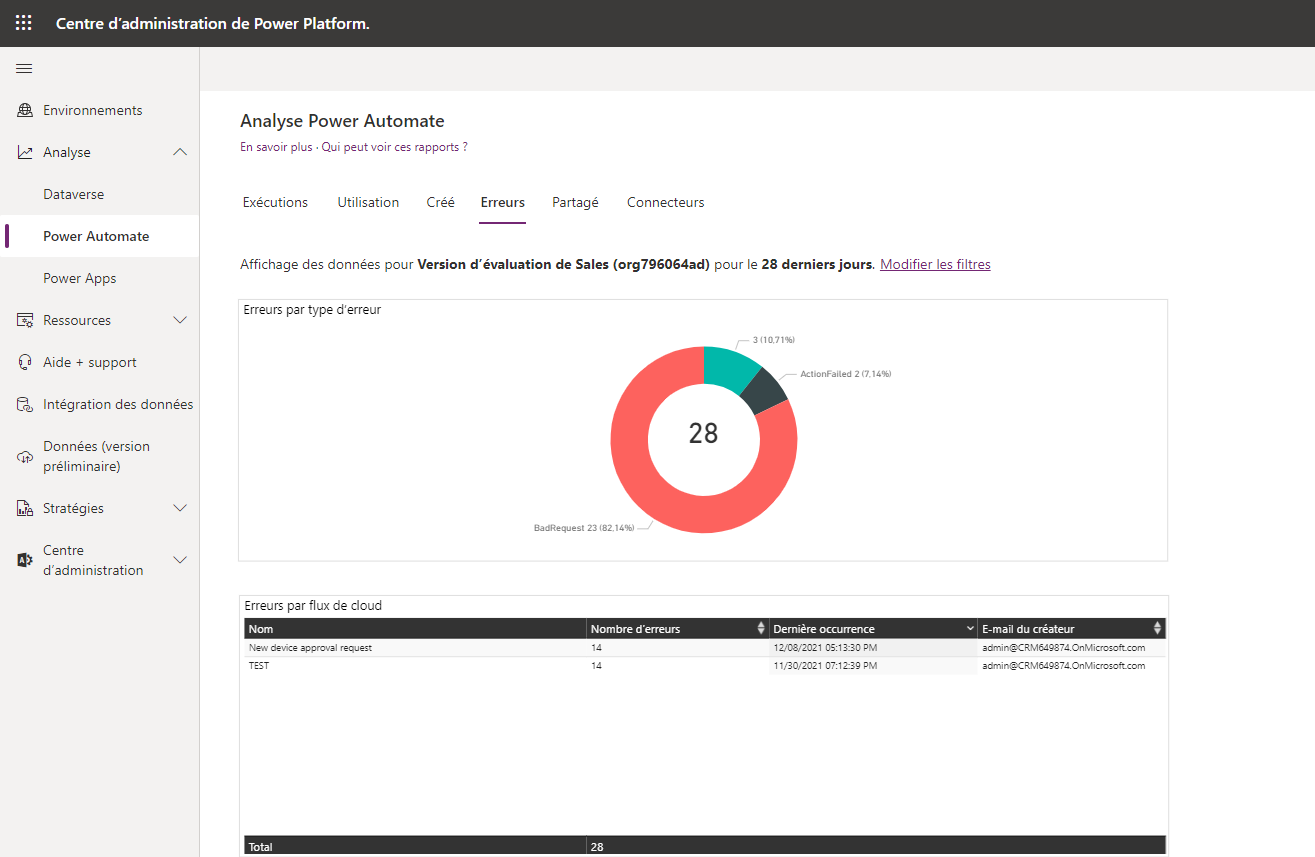Click the 3 (10,71%) chart label
This screenshot has height=857, width=1315.
pyautogui.click(x=773, y=340)
